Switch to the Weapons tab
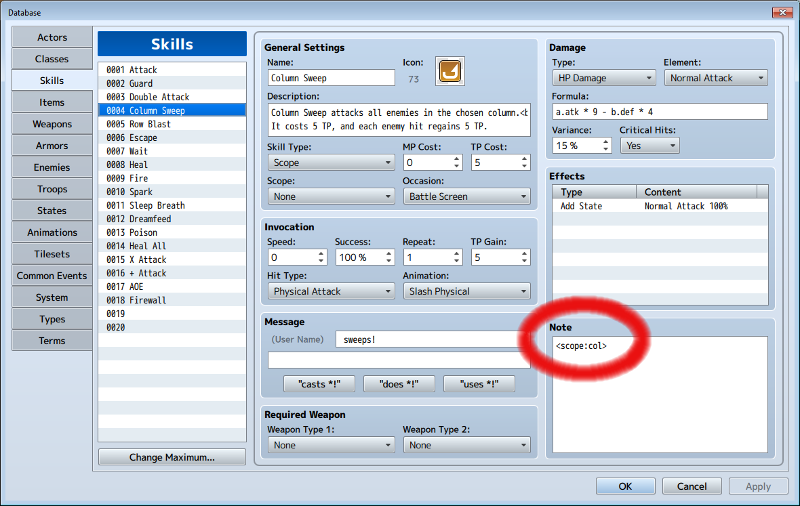This screenshot has height=506, width=800. (52, 124)
